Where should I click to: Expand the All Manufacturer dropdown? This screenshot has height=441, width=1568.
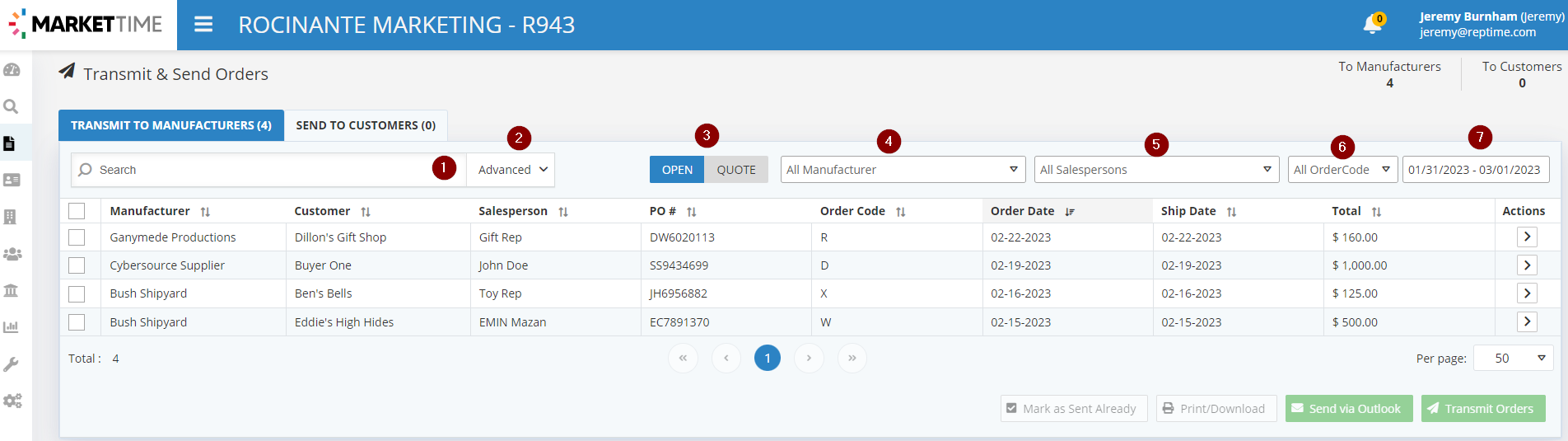(903, 170)
